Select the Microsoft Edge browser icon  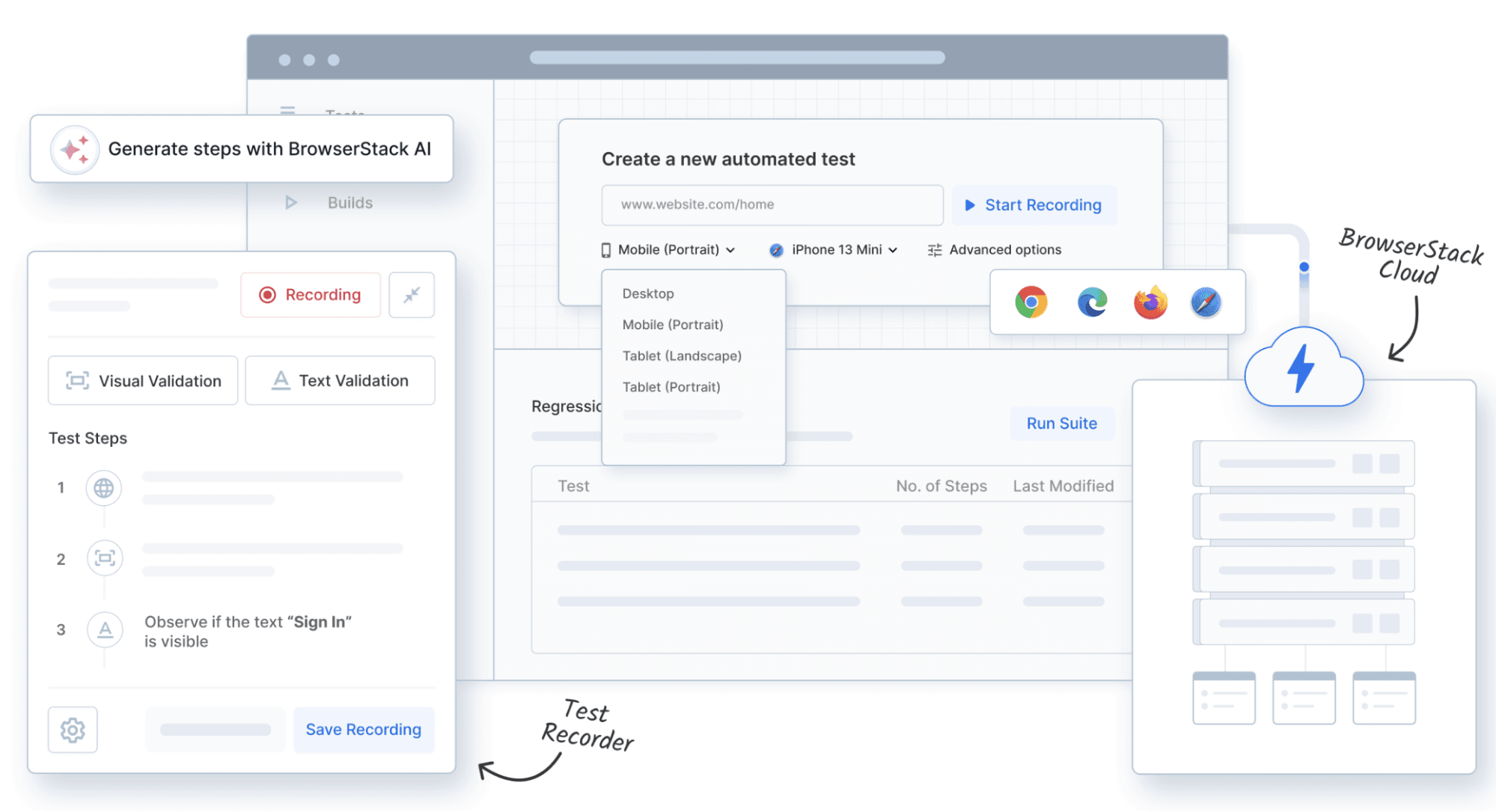[1092, 302]
